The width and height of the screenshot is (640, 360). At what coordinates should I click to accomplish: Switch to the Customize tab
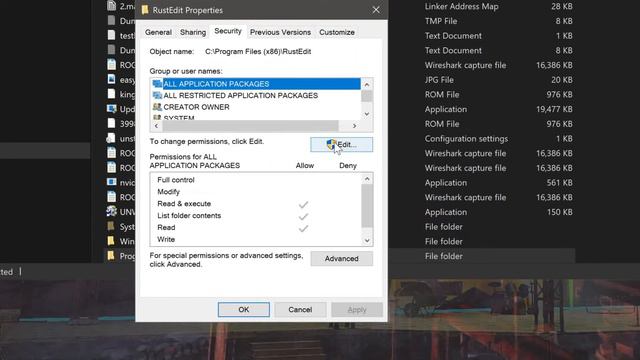(337, 32)
